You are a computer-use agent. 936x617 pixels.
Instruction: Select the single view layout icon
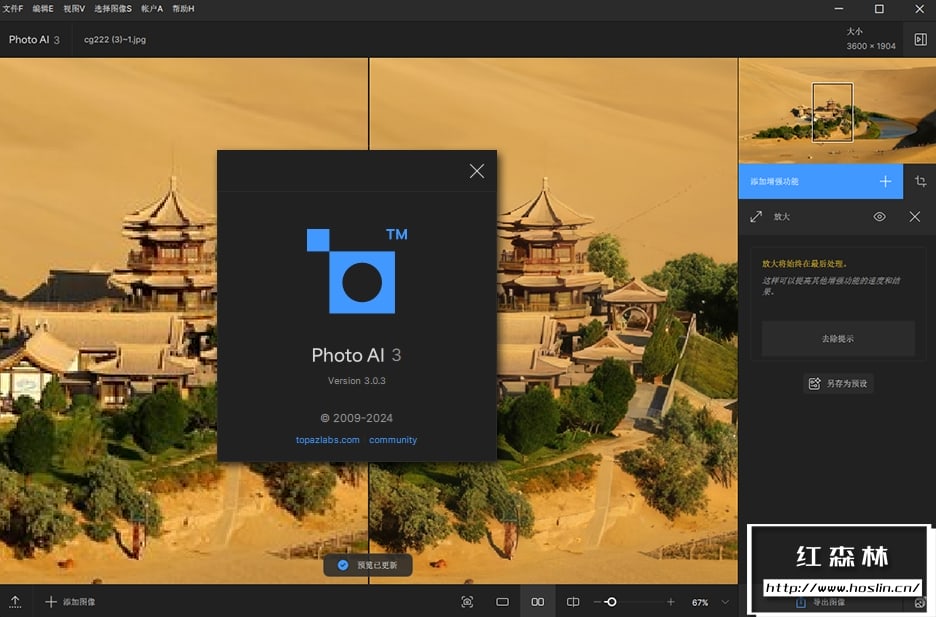[502, 602]
